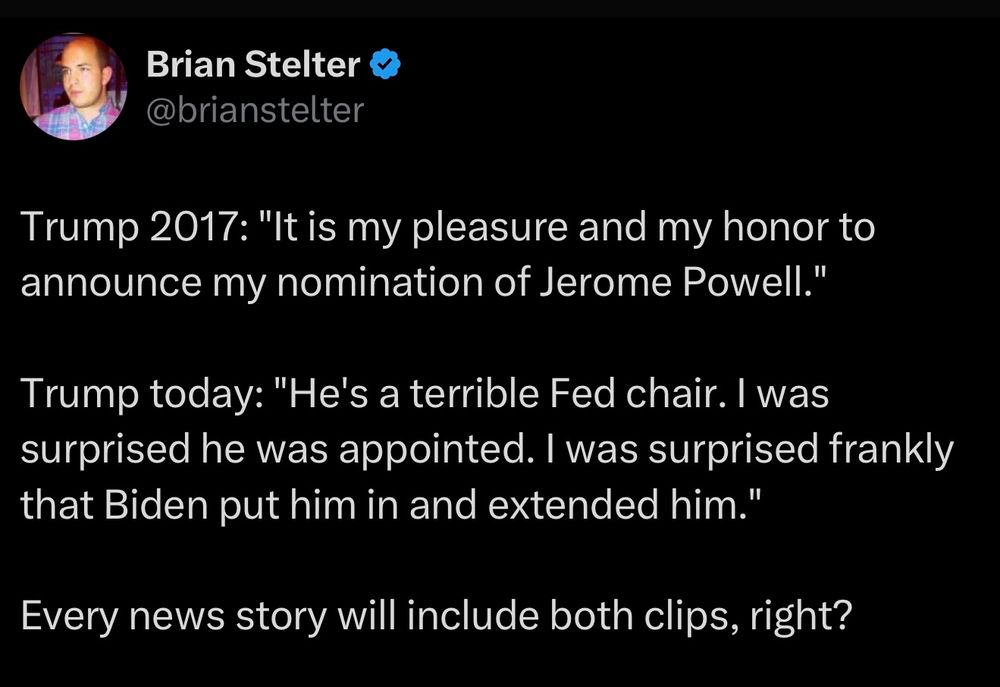Click "Every news story" closing sentence
Screen dimensions: 1000x687
point(174,617)
